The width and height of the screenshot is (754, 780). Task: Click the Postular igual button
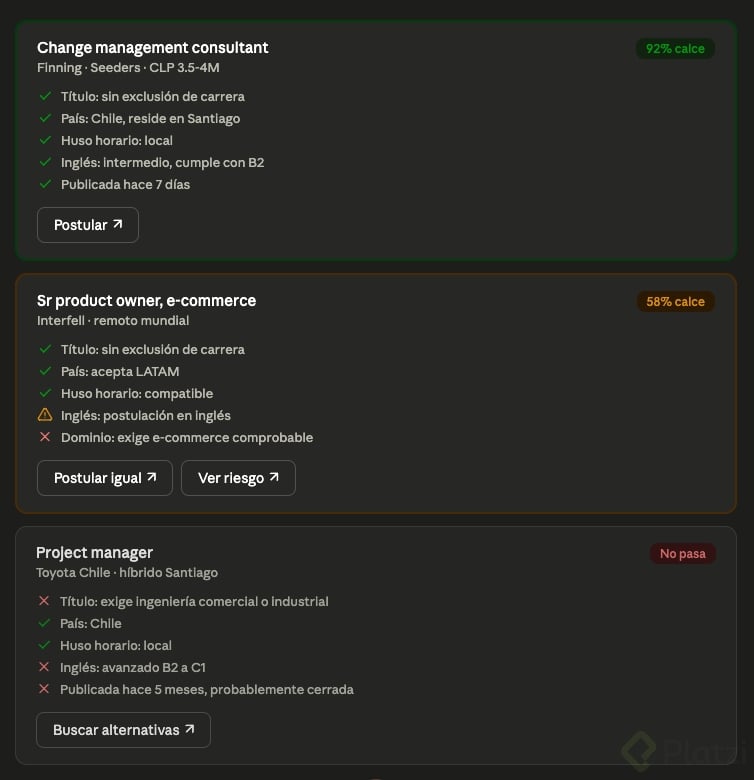[x=105, y=478]
